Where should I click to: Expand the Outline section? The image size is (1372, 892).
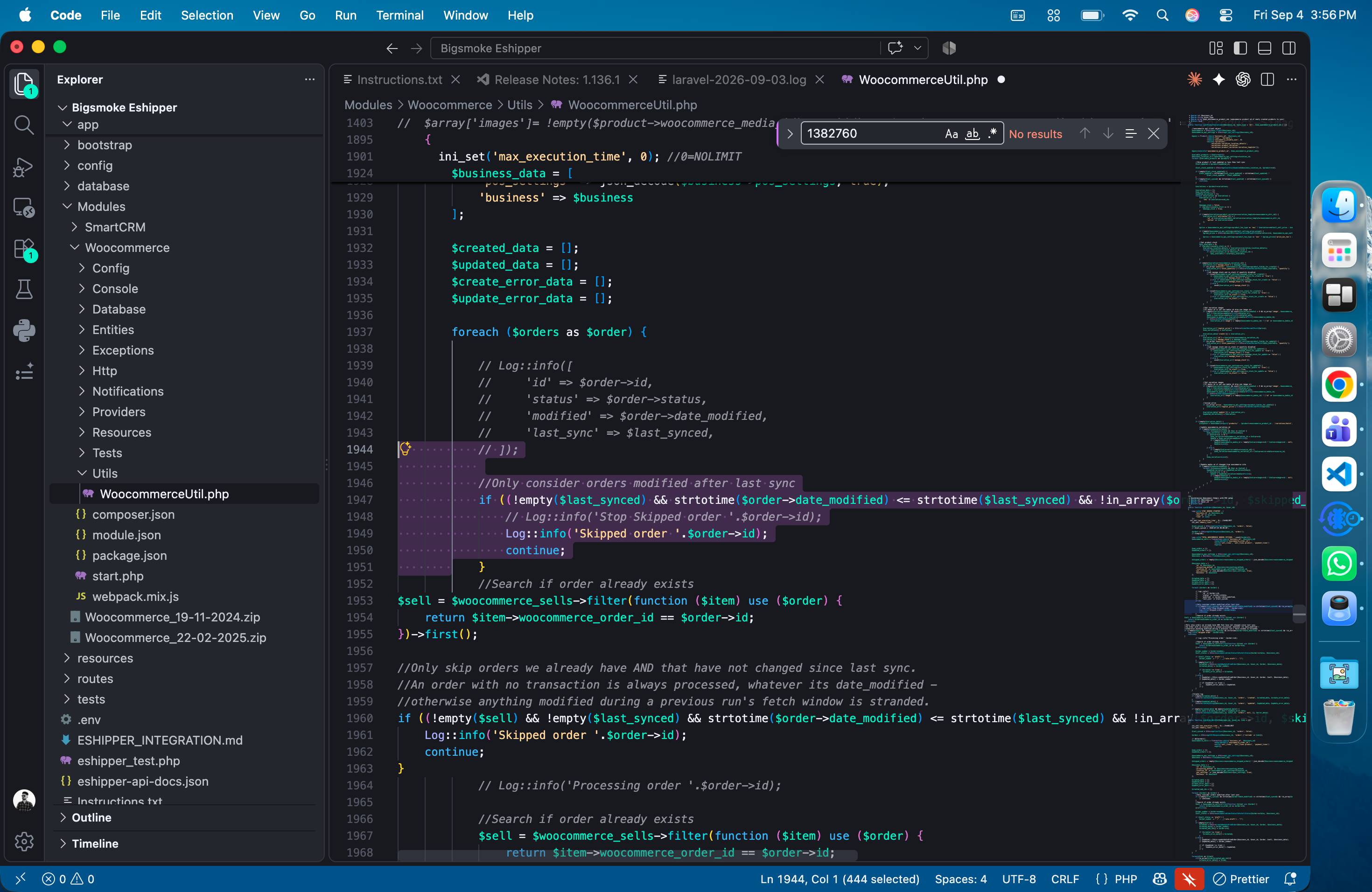[91, 817]
